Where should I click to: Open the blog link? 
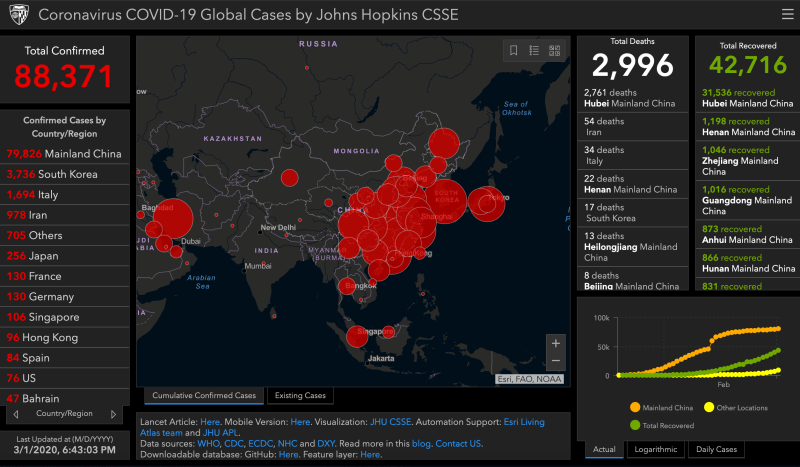(x=421, y=444)
